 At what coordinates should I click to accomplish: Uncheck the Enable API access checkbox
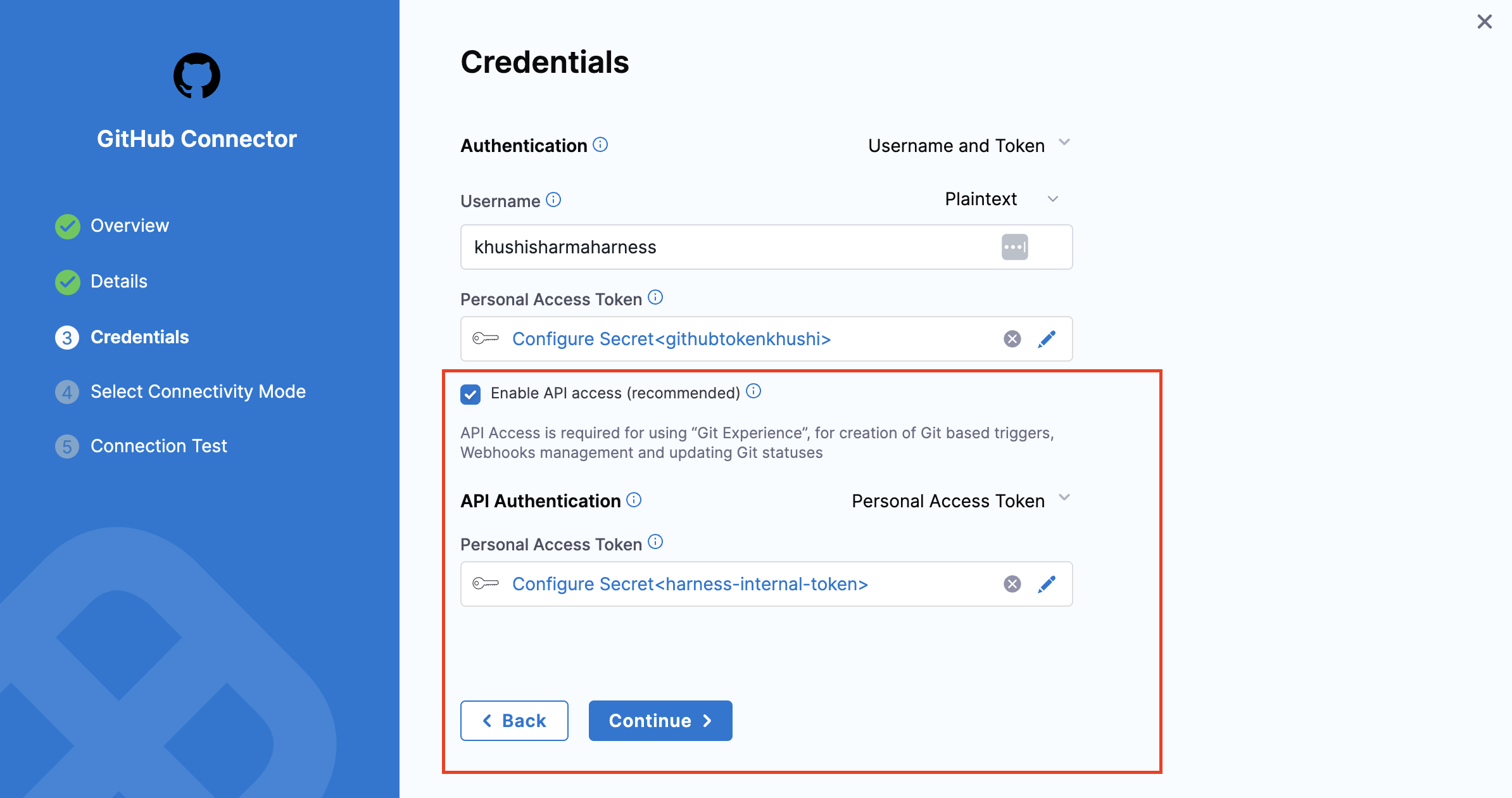click(x=470, y=394)
